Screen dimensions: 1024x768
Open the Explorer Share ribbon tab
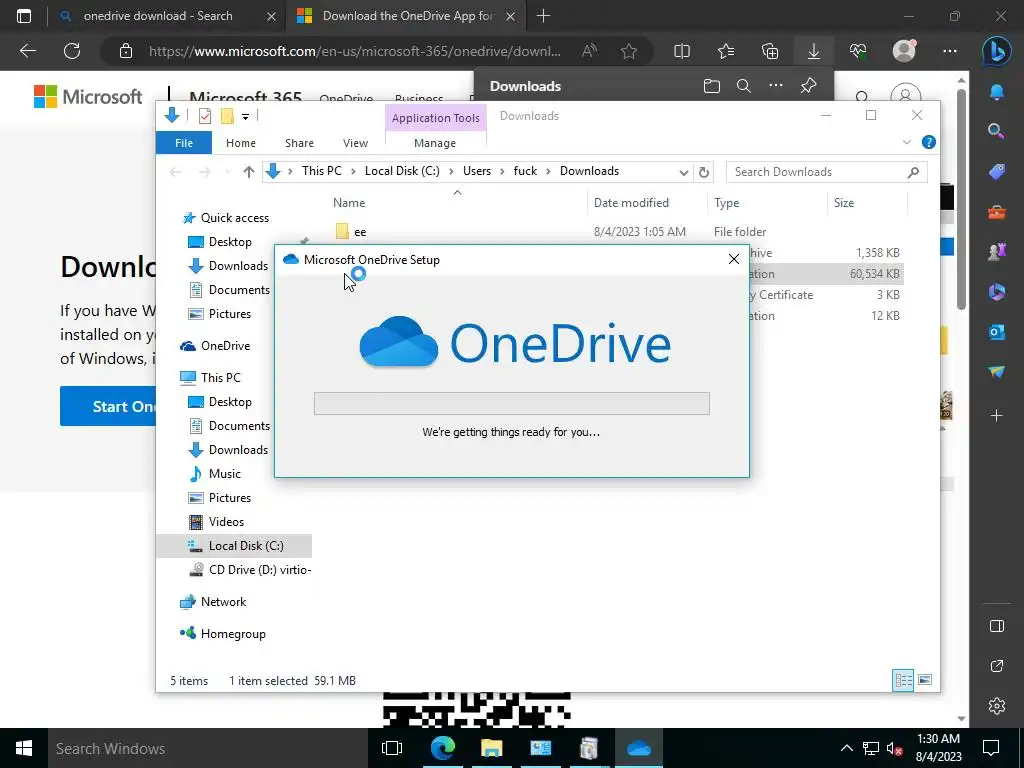click(299, 143)
